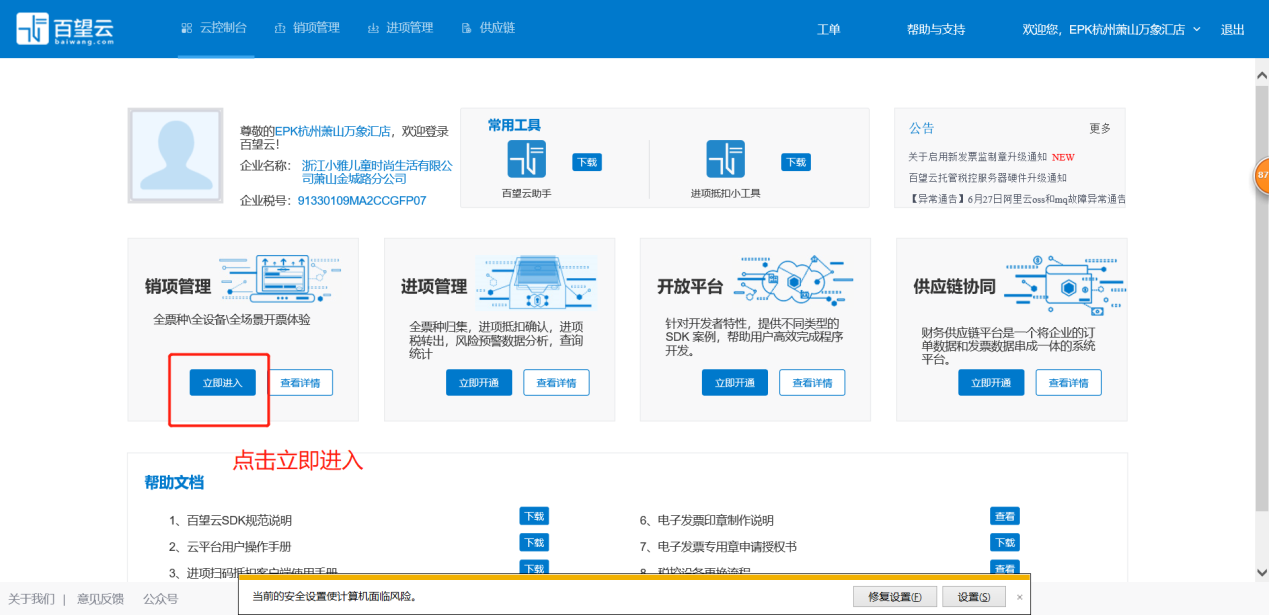This screenshot has height=615, width=1269.
Task: Click 查看详情 on the 销项管理 card
Action: coord(300,382)
